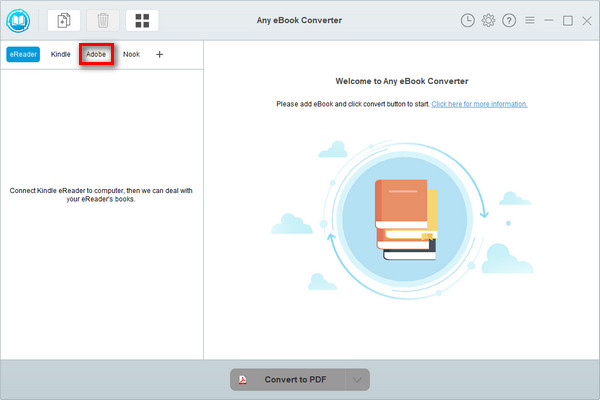
Task: Switch to the Nook tab
Action: point(131,54)
